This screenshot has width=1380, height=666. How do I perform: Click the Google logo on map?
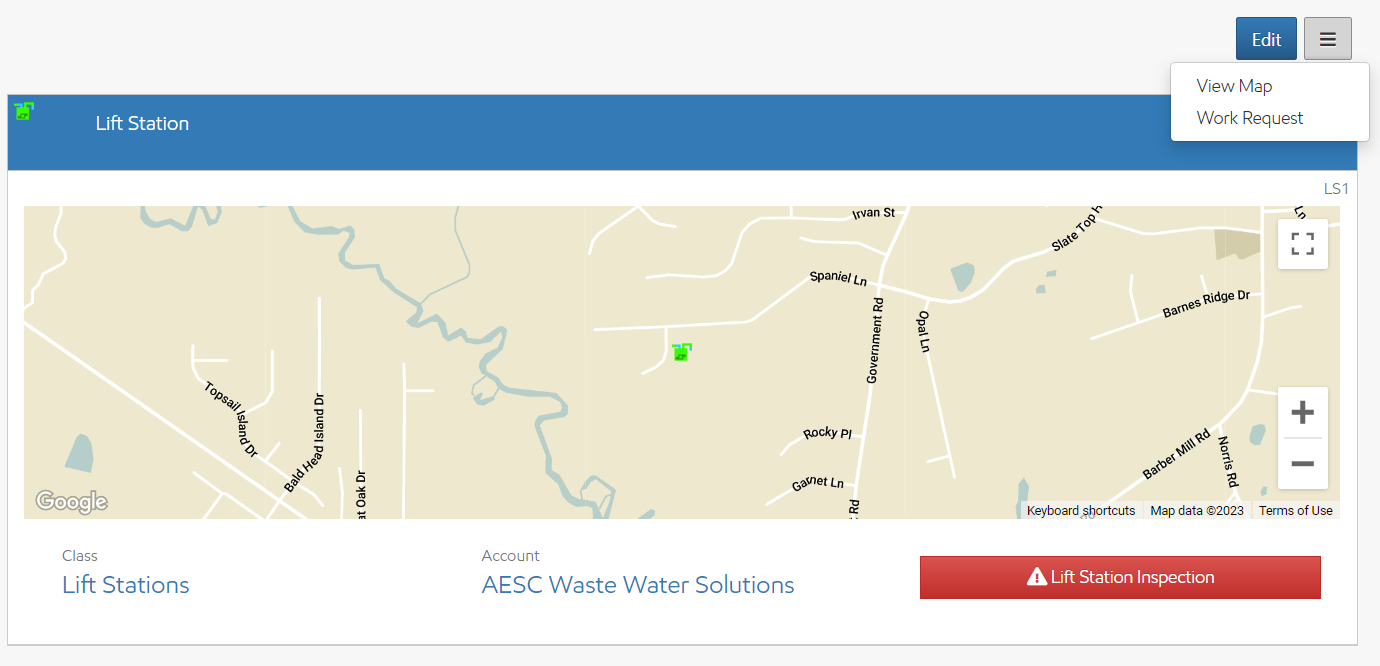click(71, 501)
